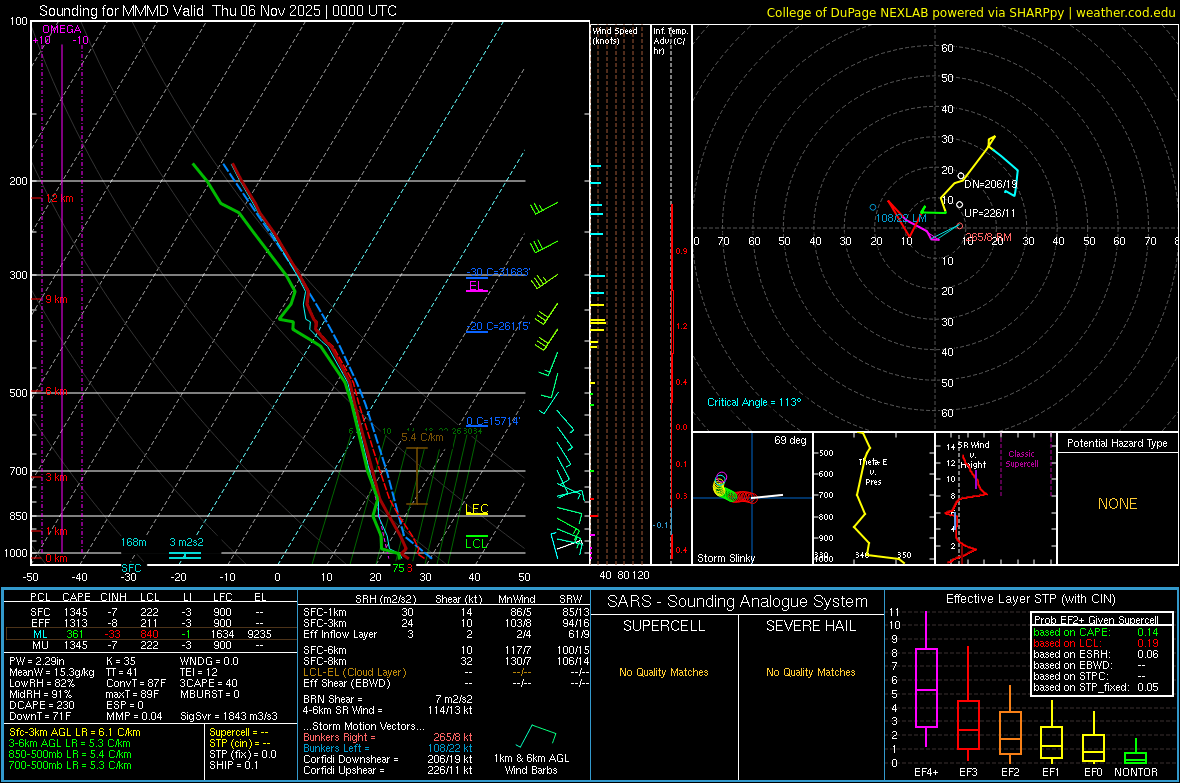Click the STP (fix) = 0.0 value
The width and height of the screenshot is (1180, 783).
coord(243,754)
